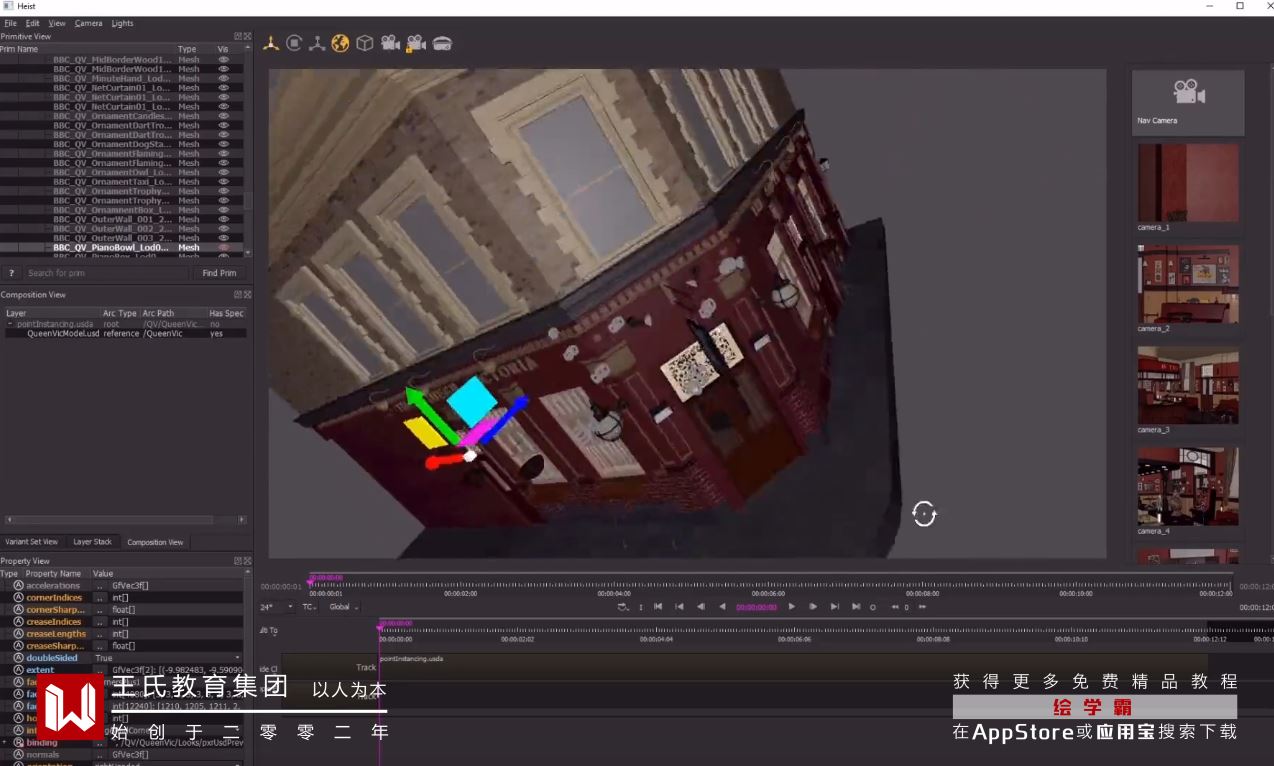Collapse the pointInstancing.usda layer row

tap(10, 324)
